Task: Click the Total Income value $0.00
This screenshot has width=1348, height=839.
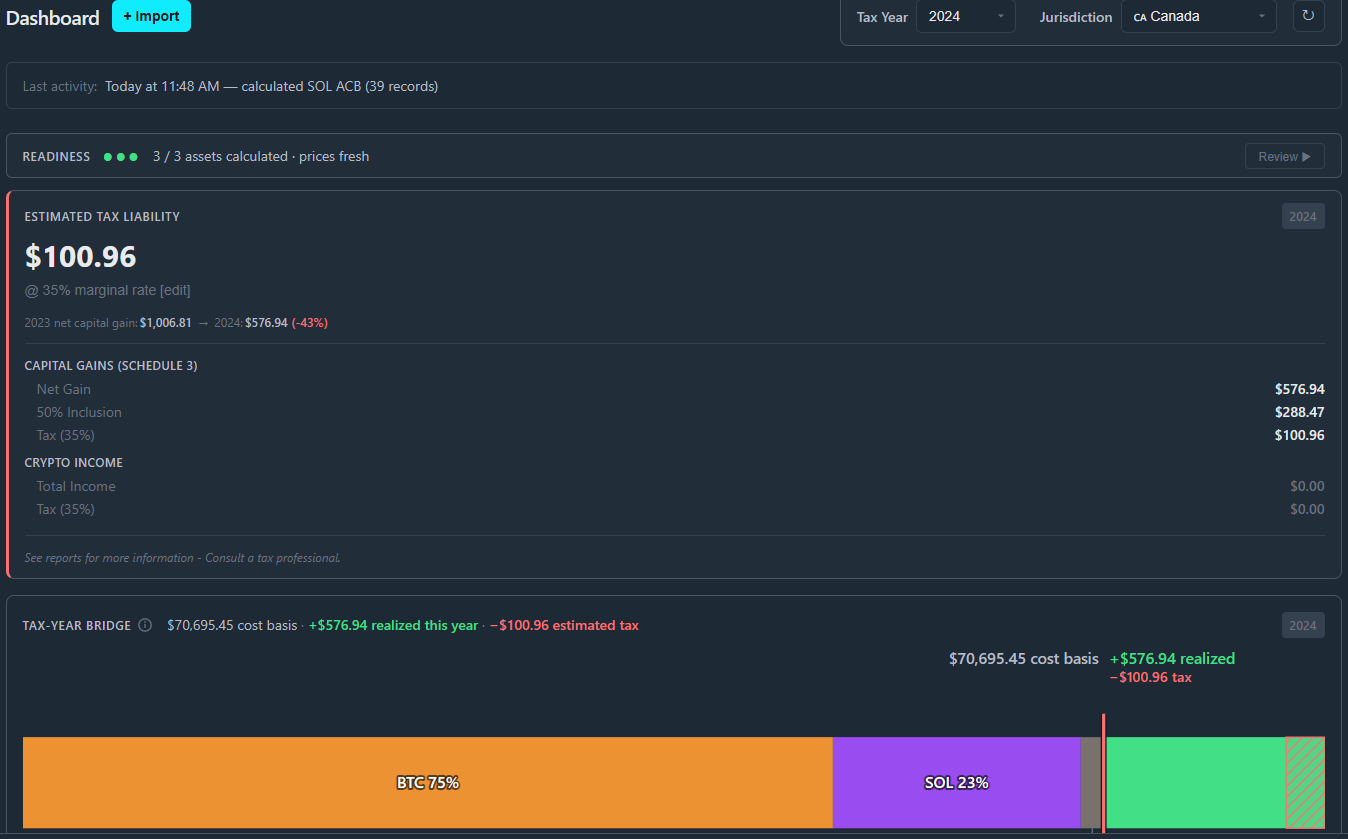Action: pos(1307,486)
